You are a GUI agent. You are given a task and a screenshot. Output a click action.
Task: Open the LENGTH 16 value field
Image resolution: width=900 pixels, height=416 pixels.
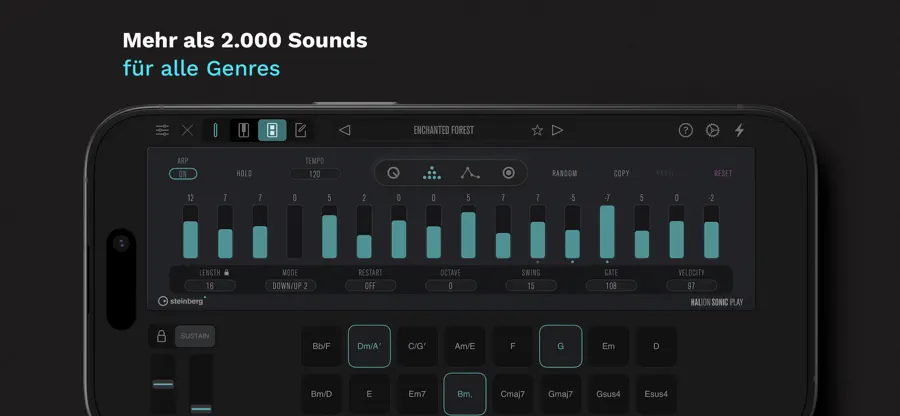(210, 286)
